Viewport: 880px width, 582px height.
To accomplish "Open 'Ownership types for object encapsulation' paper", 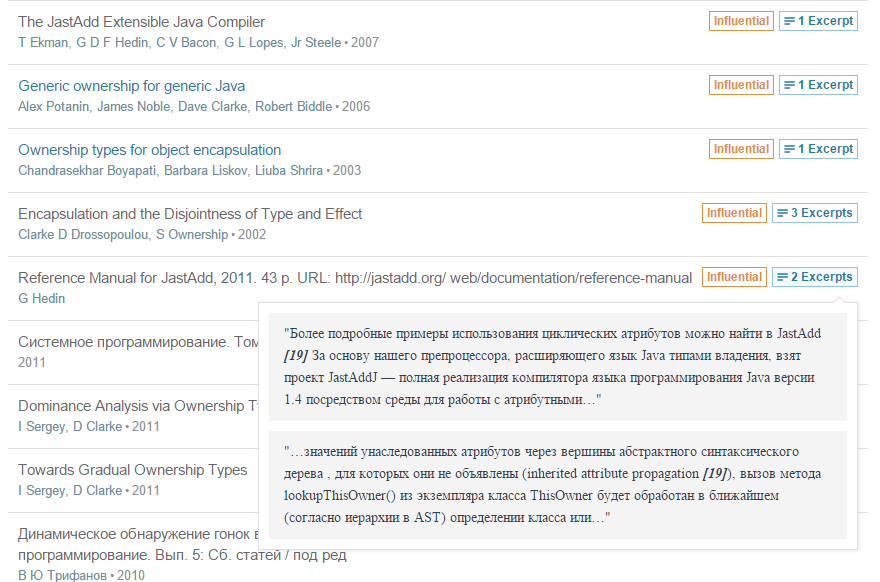I will point(149,150).
